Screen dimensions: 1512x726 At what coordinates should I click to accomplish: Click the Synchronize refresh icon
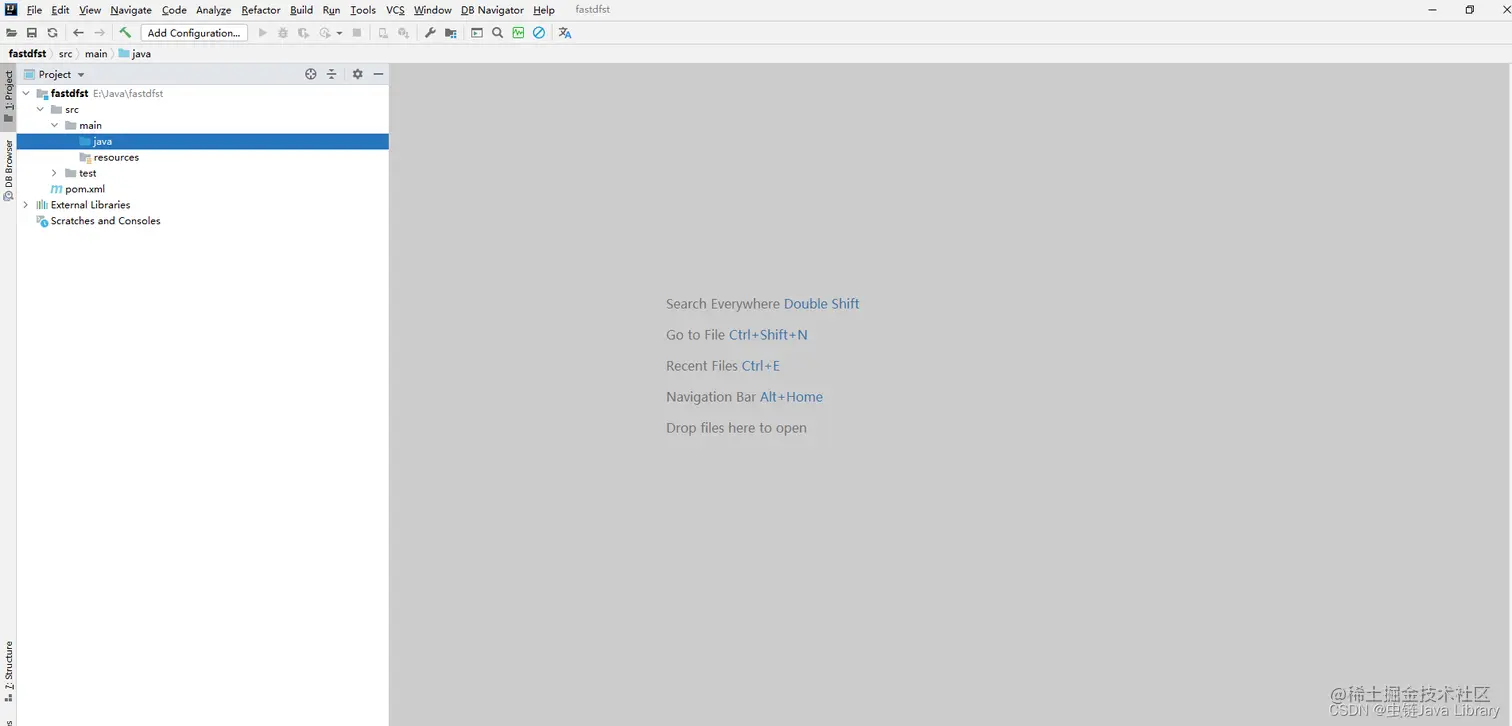53,33
